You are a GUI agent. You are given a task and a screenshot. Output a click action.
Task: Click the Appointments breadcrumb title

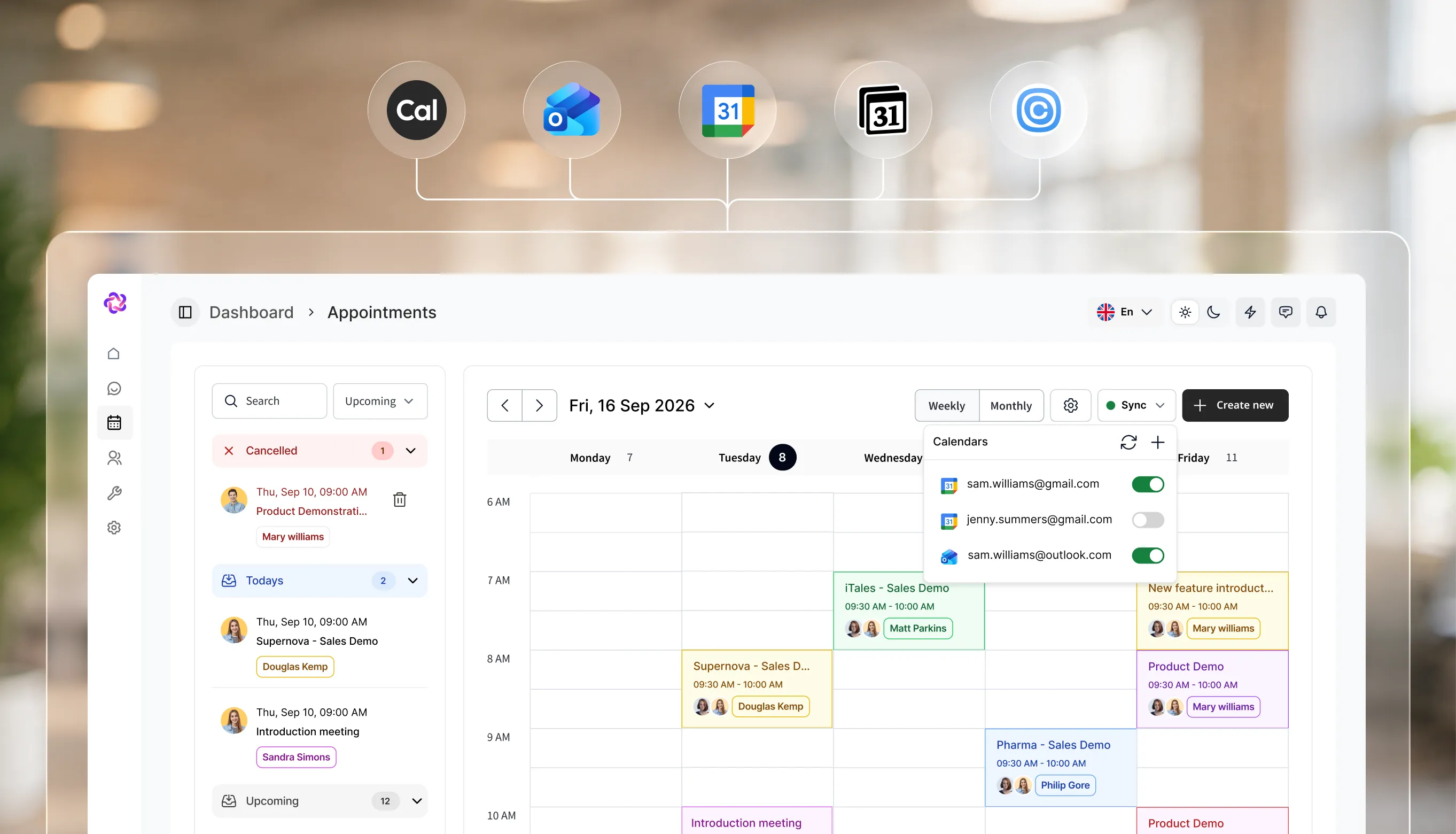point(381,312)
